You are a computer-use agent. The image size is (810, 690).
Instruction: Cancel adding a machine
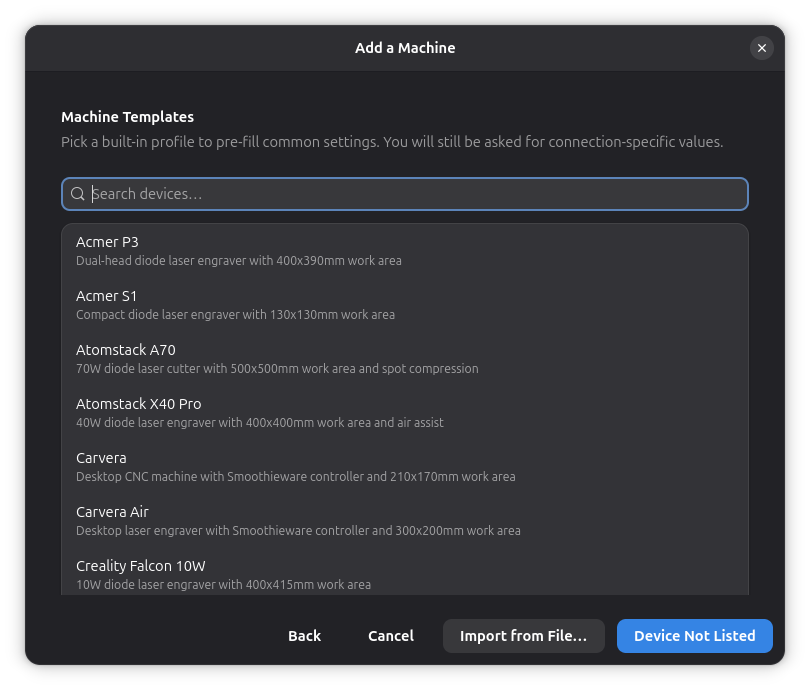tap(391, 636)
